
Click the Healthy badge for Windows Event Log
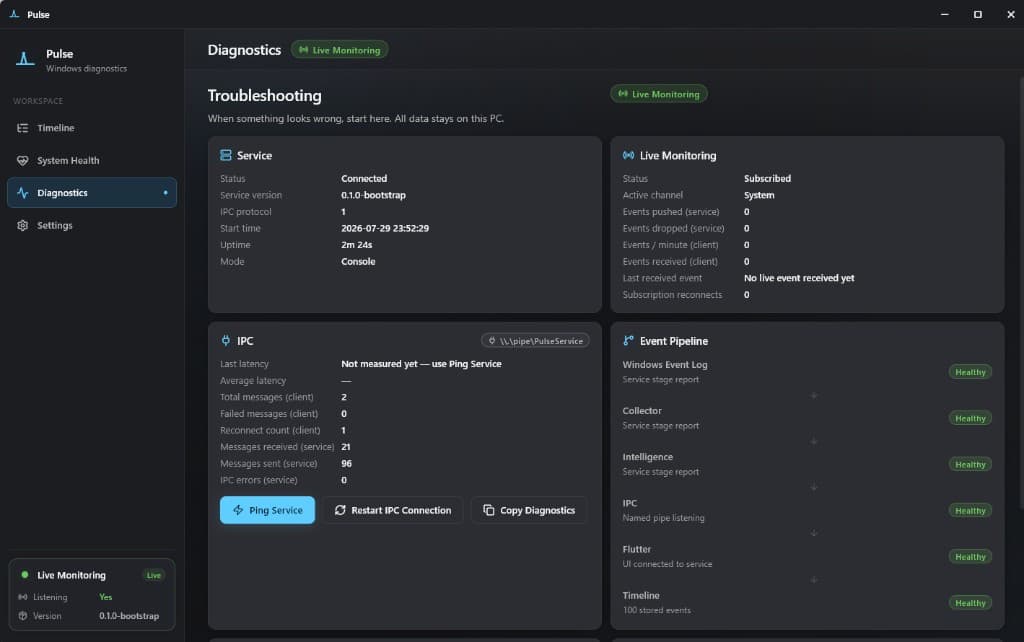[x=970, y=372]
